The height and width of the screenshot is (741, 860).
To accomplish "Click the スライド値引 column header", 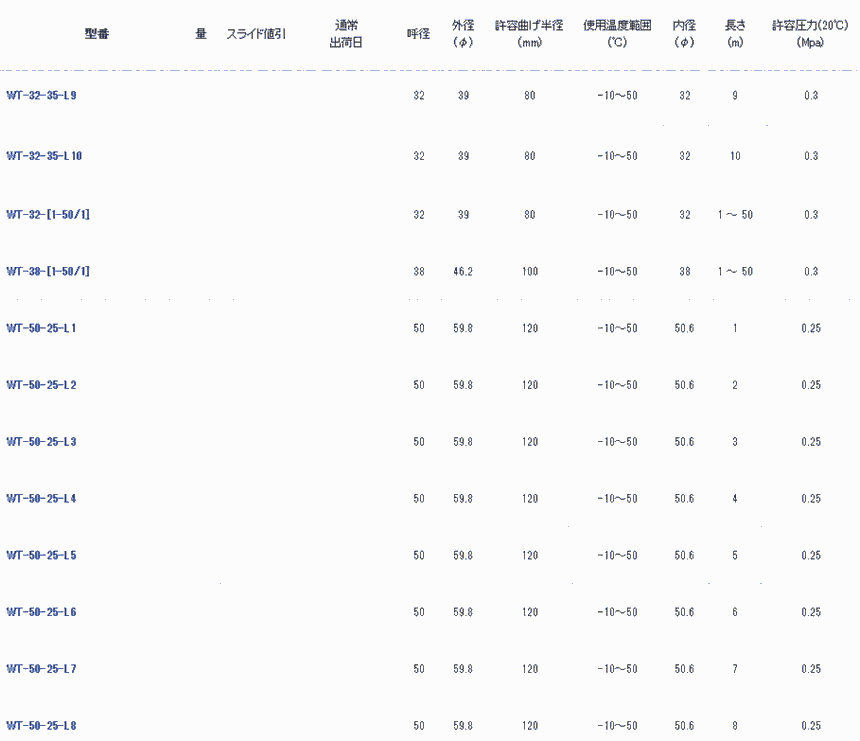I will click(x=256, y=34).
